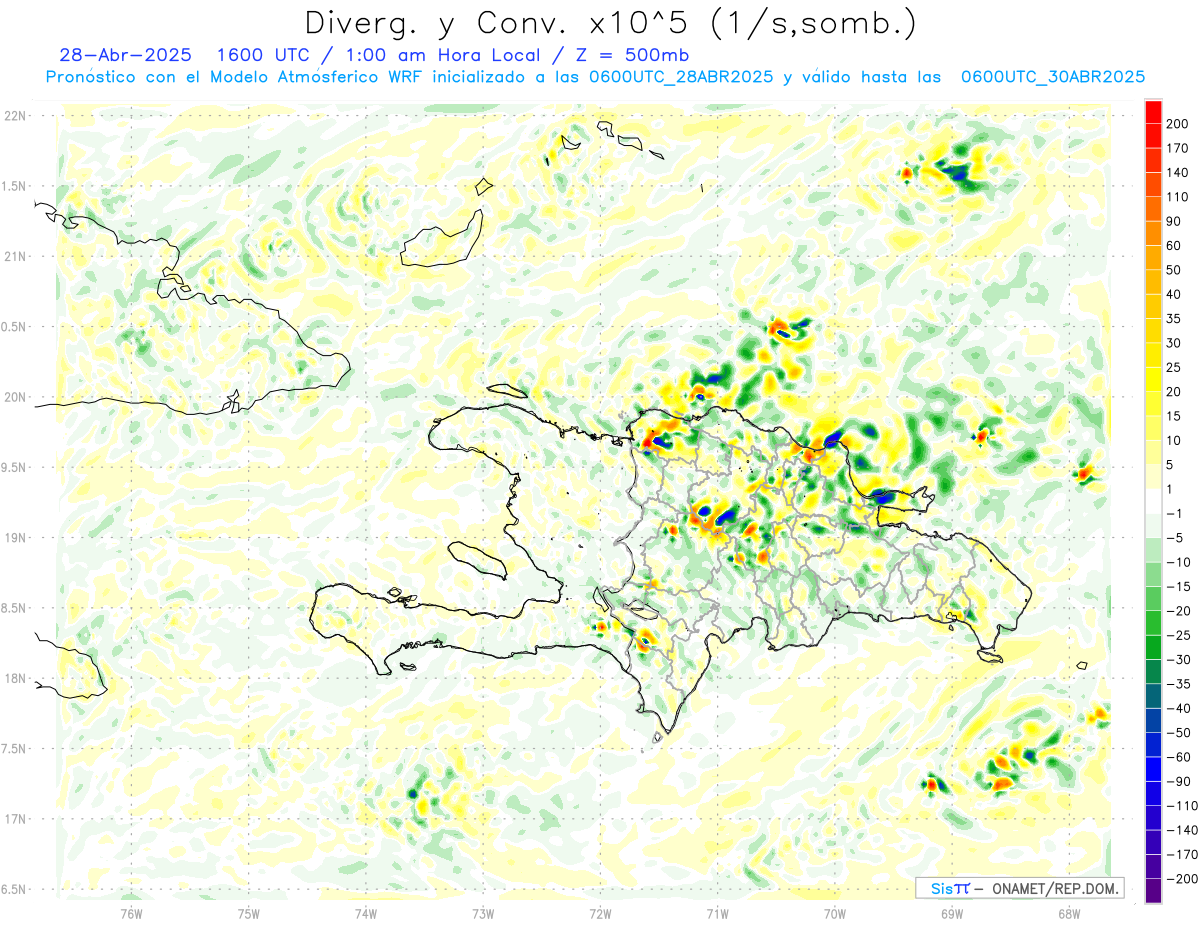Click the '69W' longitude label
Viewport: 1200px width, 927px height.
[x=952, y=913]
